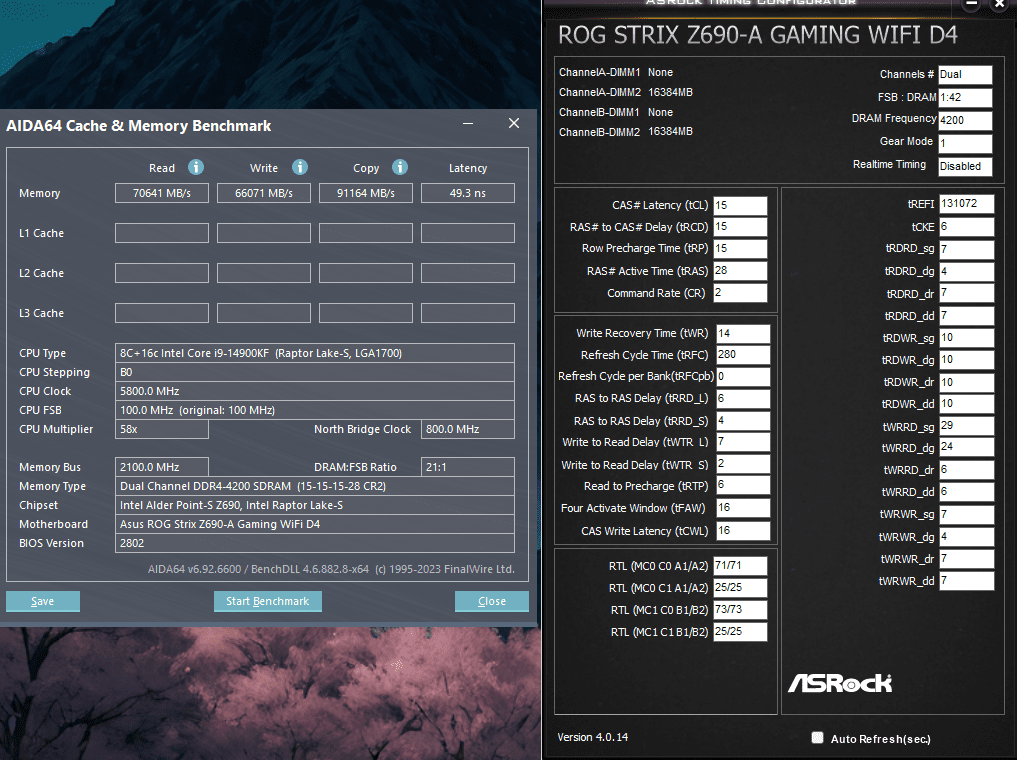Click the Channels # Dual field
The height and width of the screenshot is (760, 1017).
click(965, 75)
